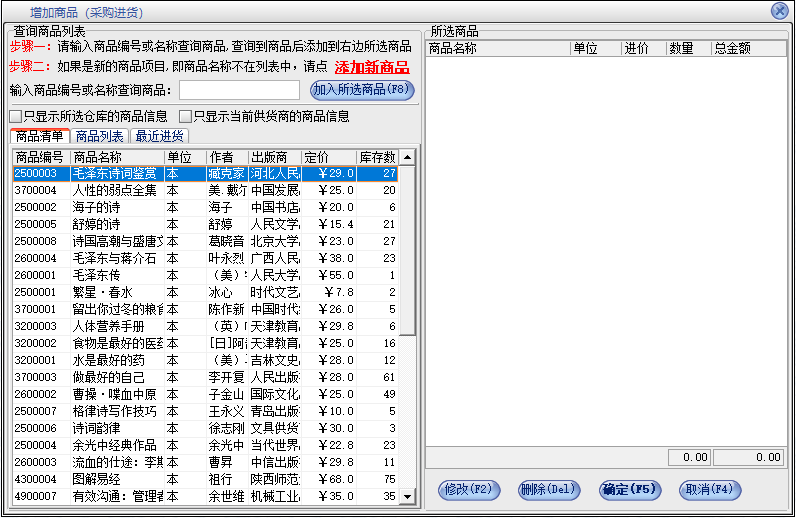Click publisher cell 中国书店
This screenshot has height=518, width=796.
tap(275, 207)
